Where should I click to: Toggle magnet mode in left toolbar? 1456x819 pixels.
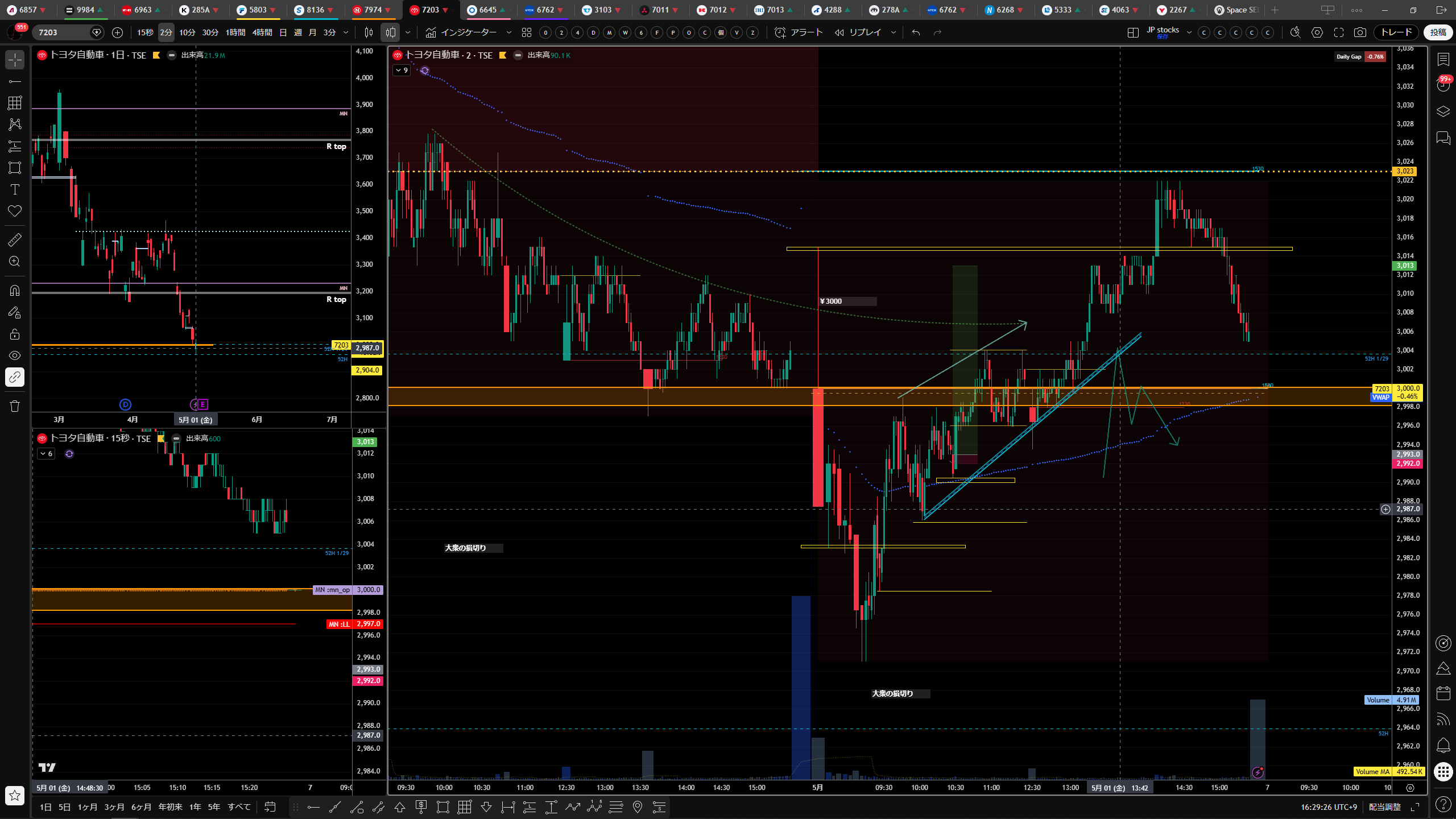(15, 291)
